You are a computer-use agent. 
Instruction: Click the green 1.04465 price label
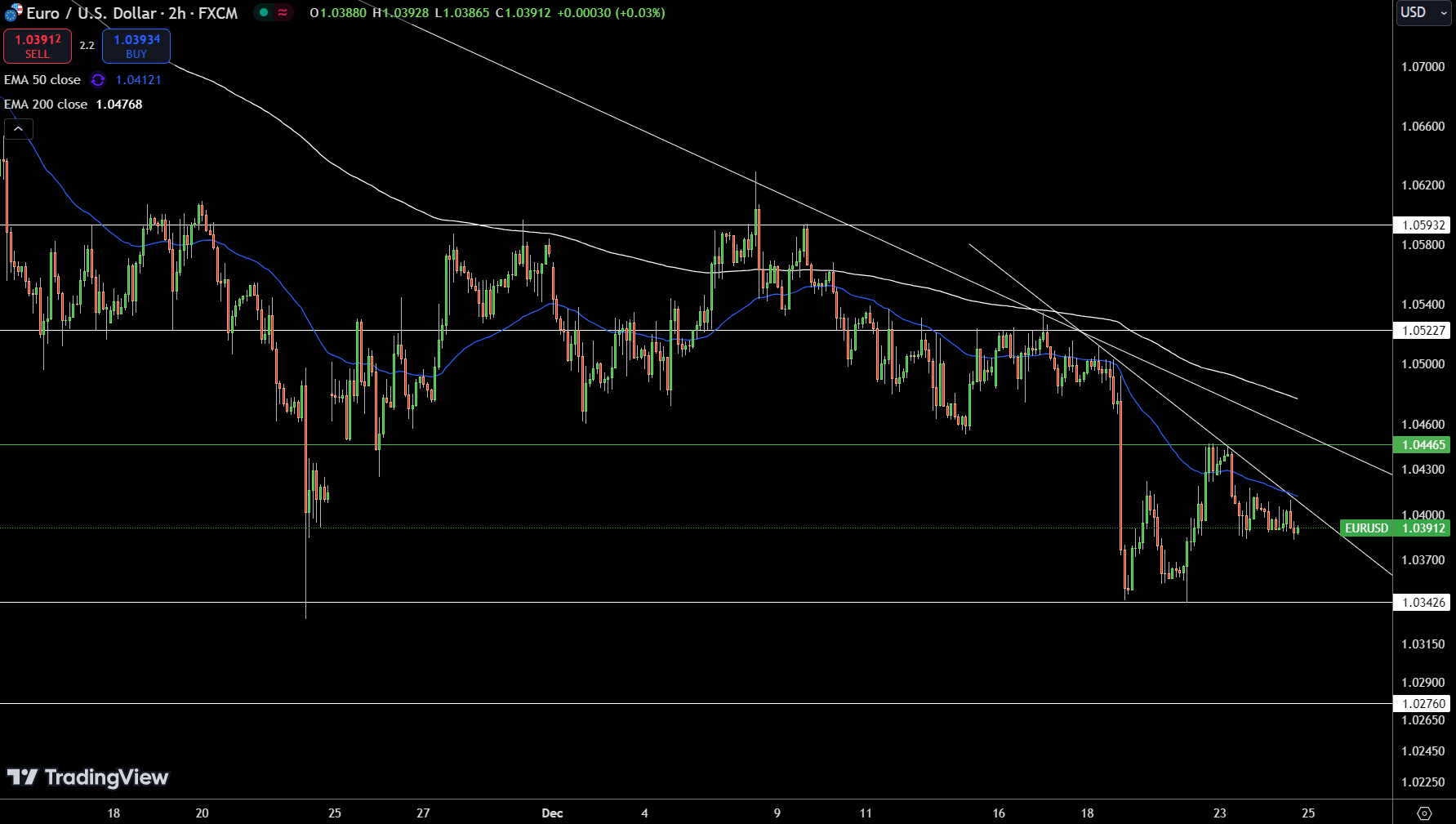point(1423,445)
